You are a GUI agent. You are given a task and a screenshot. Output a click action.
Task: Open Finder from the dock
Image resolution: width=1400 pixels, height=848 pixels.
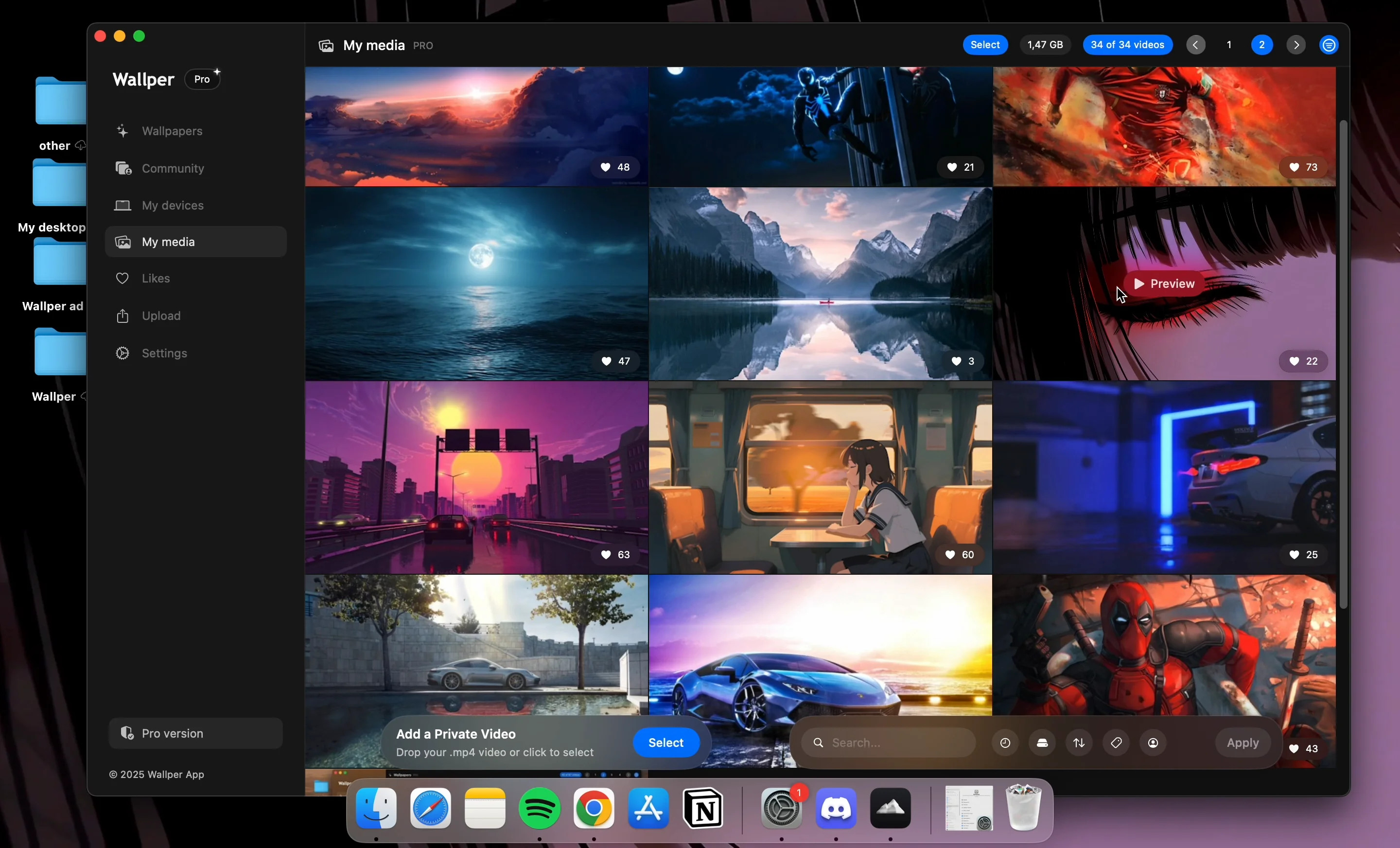[376, 808]
